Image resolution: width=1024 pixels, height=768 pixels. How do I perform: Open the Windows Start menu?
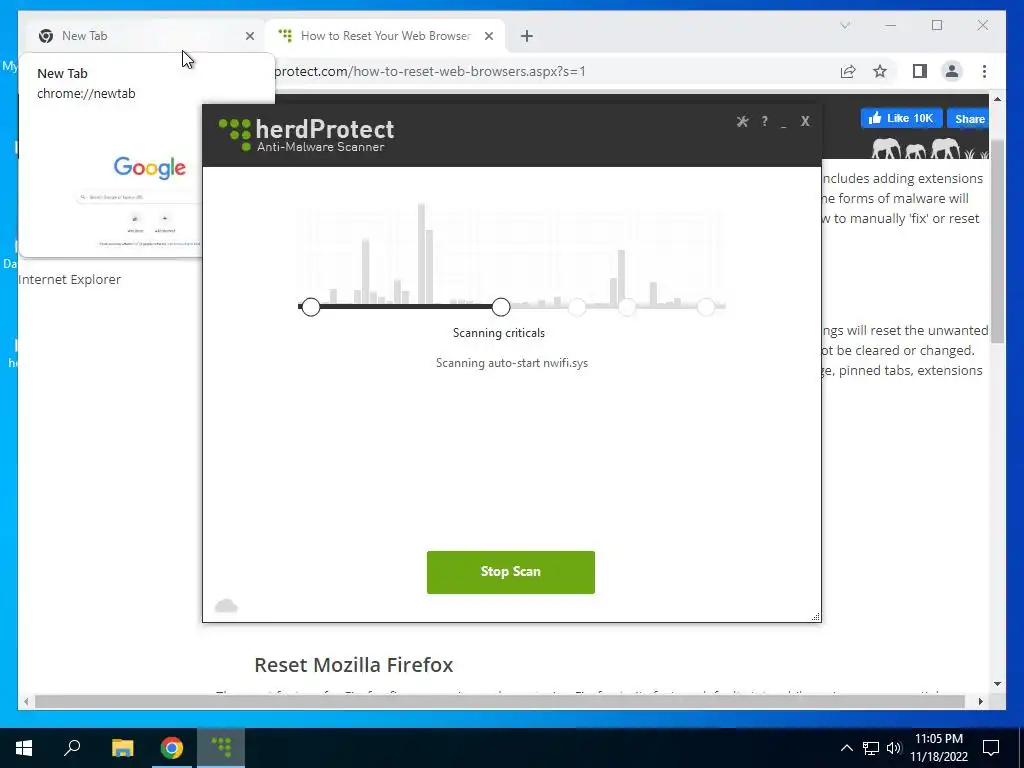tap(24, 748)
